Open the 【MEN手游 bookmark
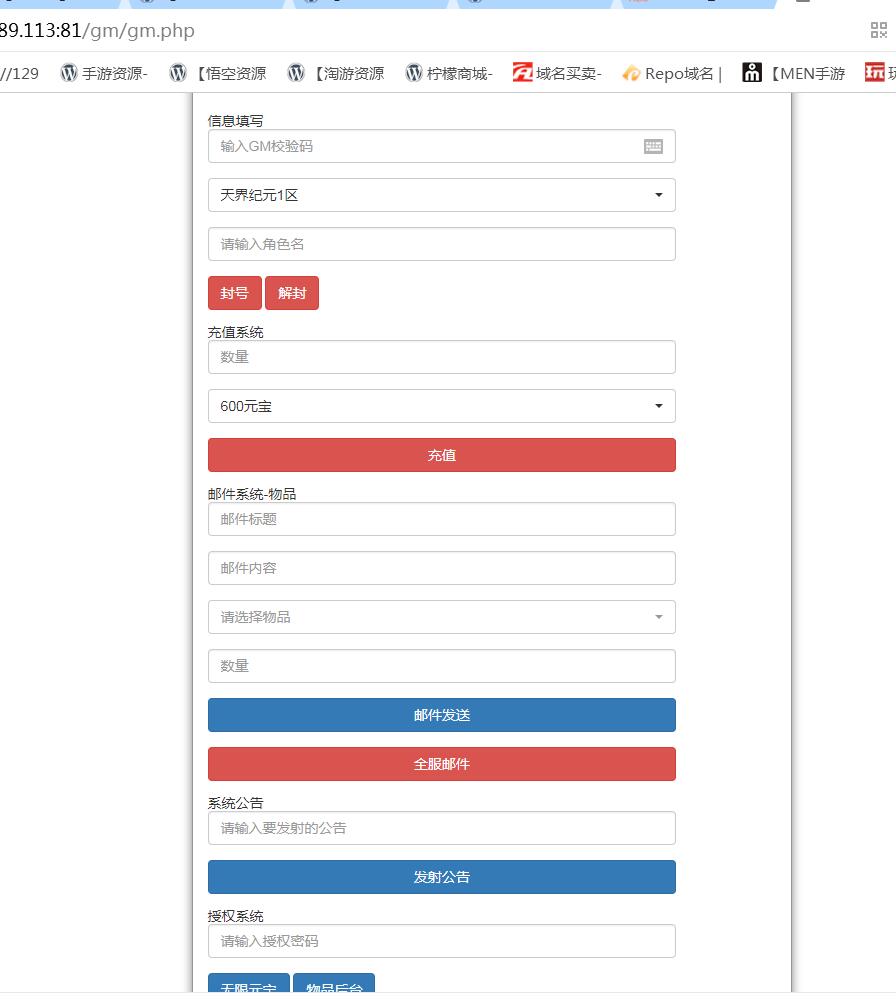 click(x=794, y=73)
